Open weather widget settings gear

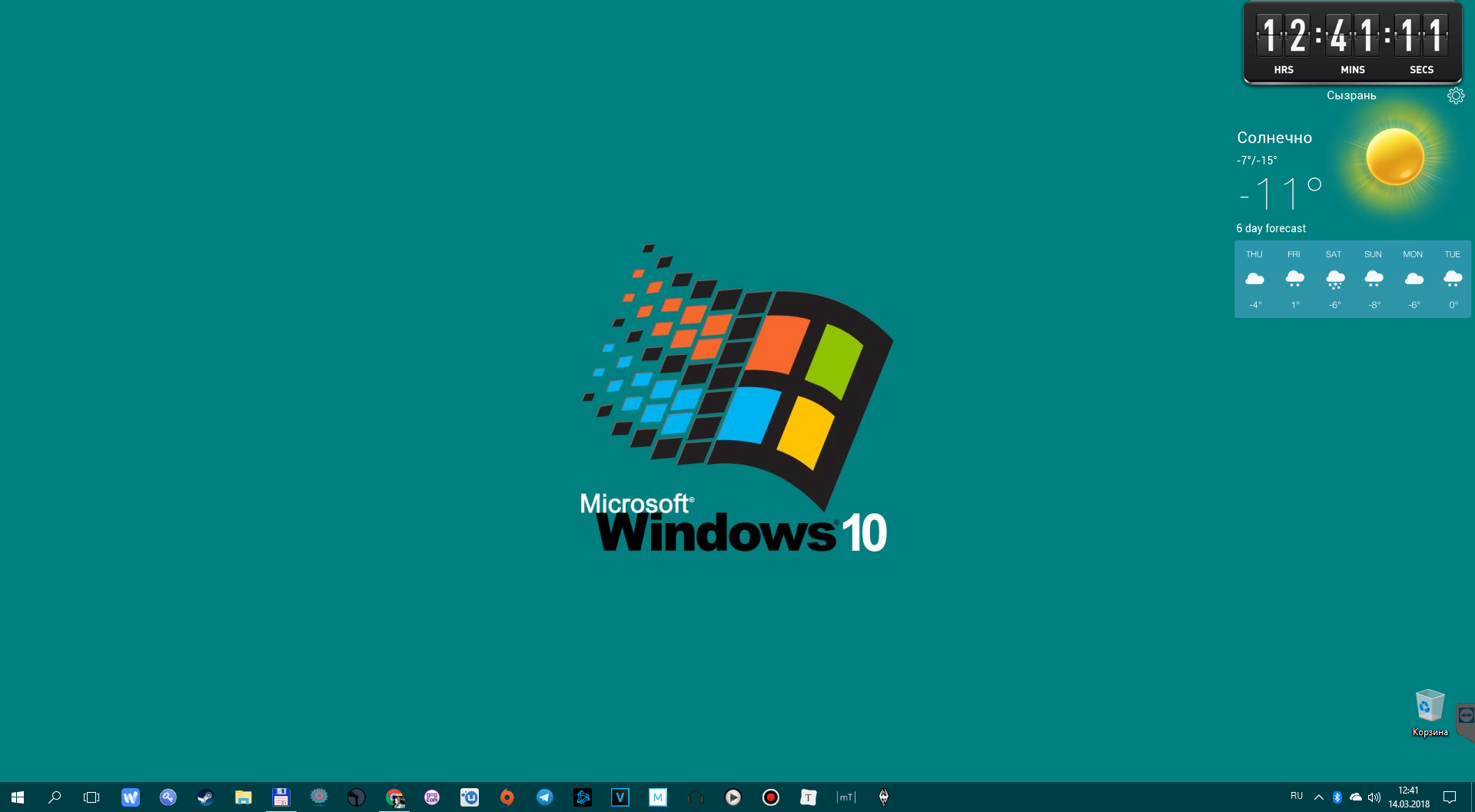[x=1456, y=96]
